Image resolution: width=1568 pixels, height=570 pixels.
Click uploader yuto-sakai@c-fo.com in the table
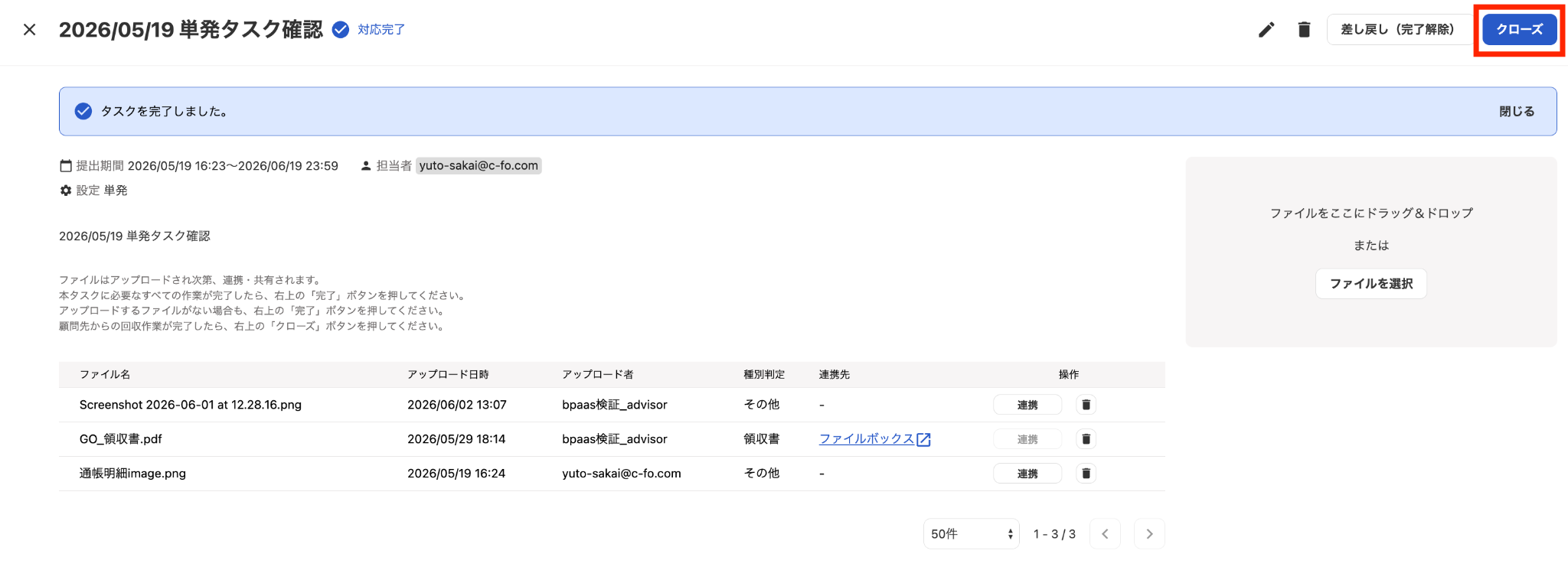click(x=622, y=474)
